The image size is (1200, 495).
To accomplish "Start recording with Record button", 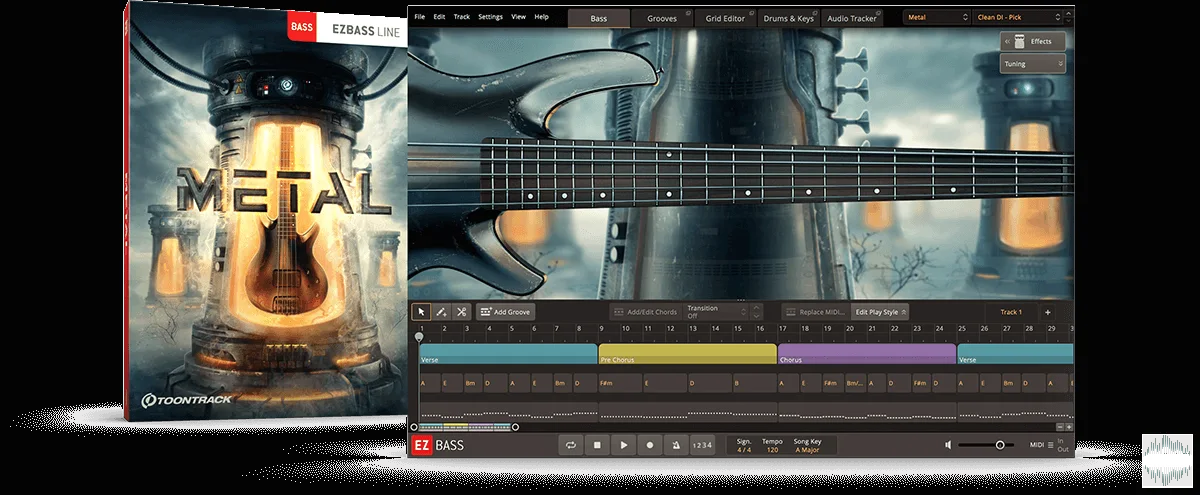I will (649, 445).
